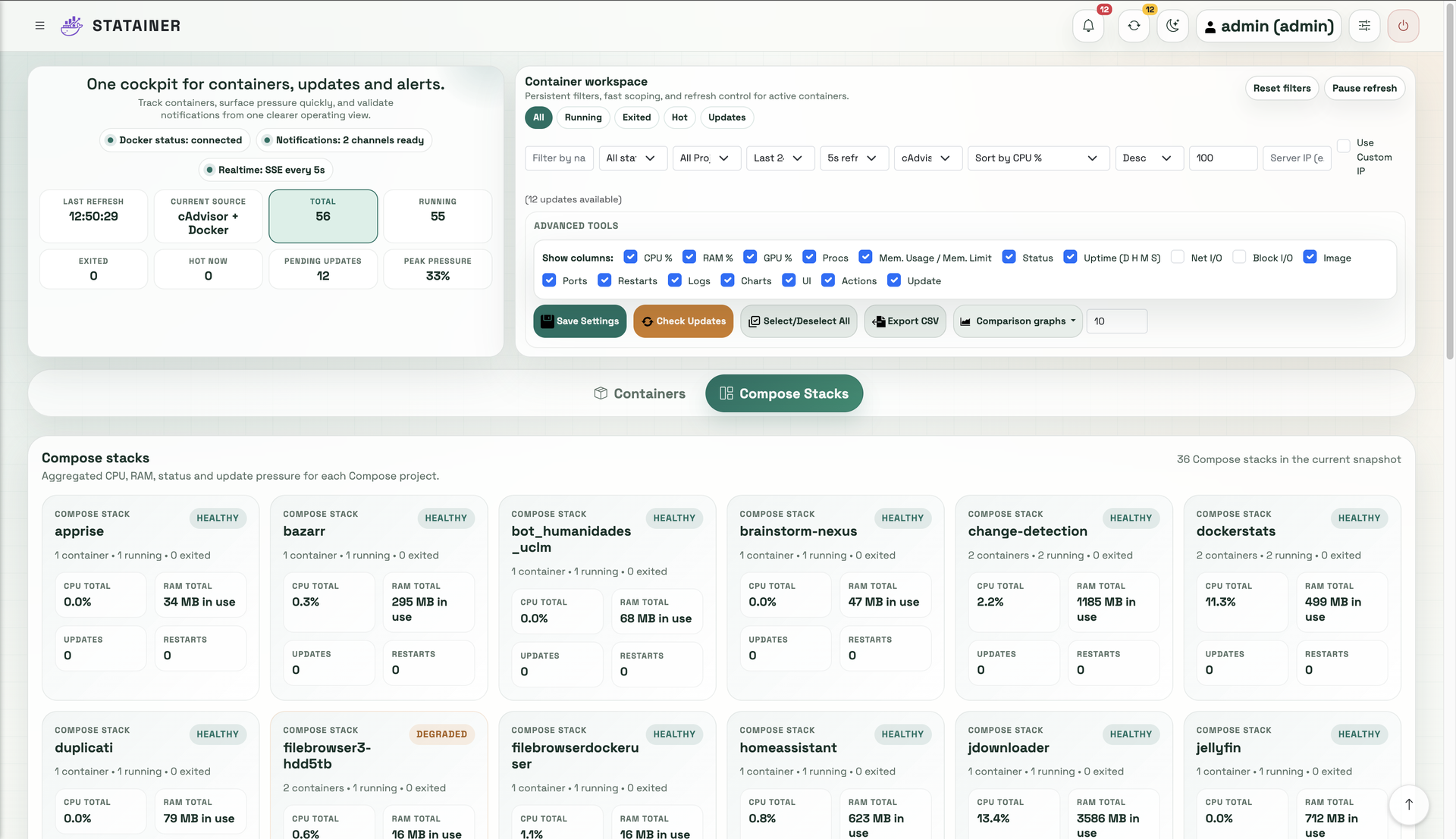Select the Exited filter pill
Viewport: 1456px width, 839px height.
[x=637, y=117]
